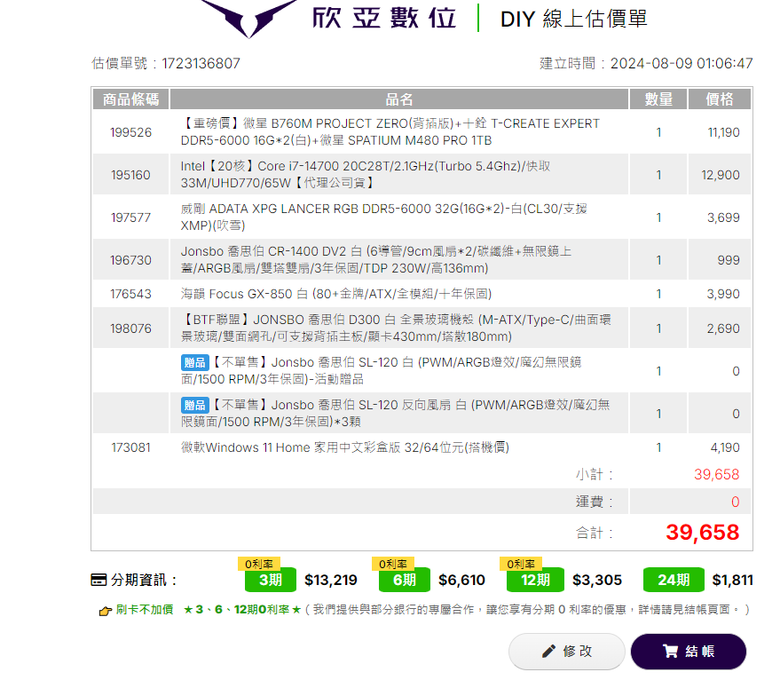Click the 建立時間 2024-08-09 timestamp

point(646,64)
